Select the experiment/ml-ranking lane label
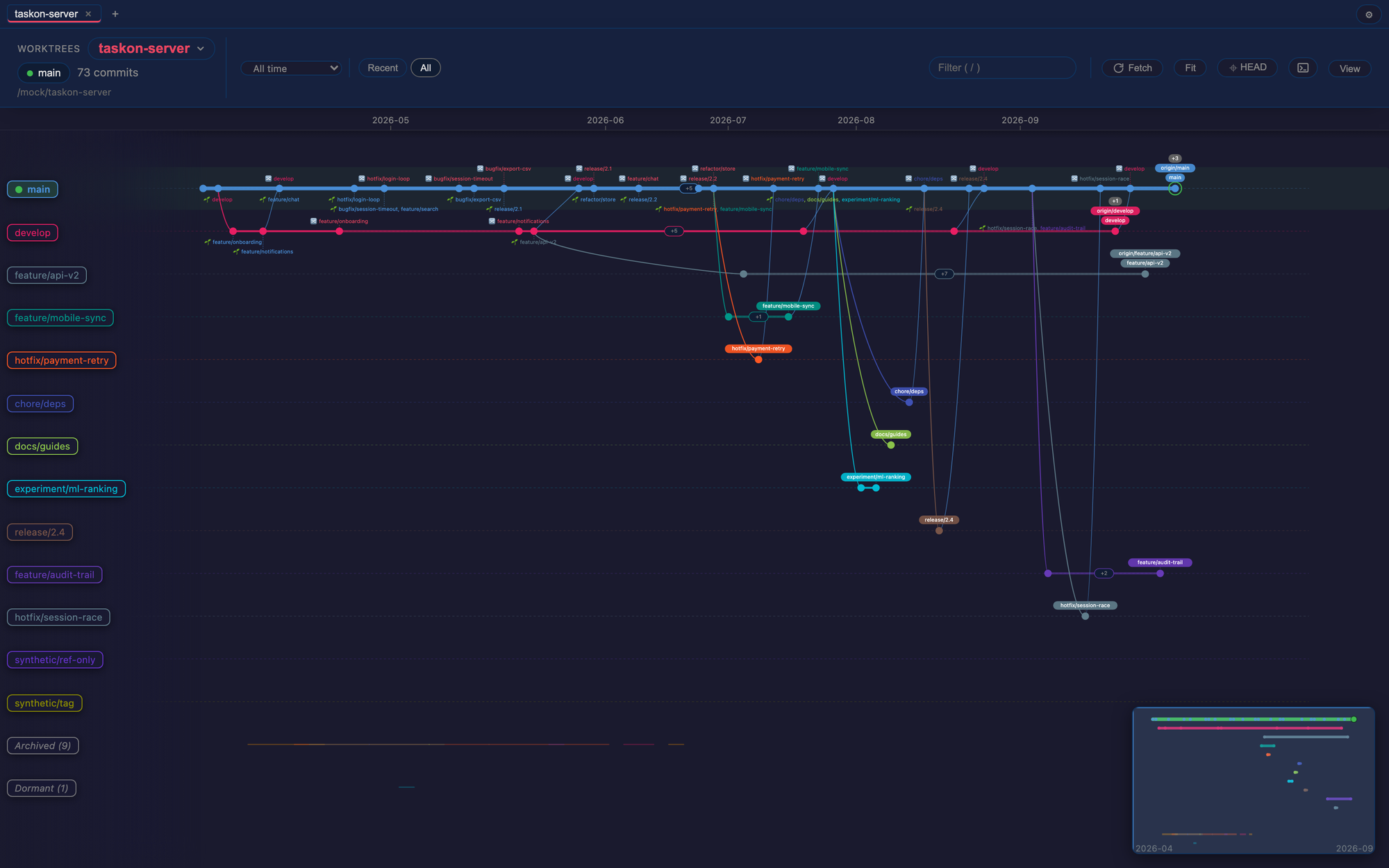Image resolution: width=1389 pixels, height=868 pixels. tap(66, 489)
